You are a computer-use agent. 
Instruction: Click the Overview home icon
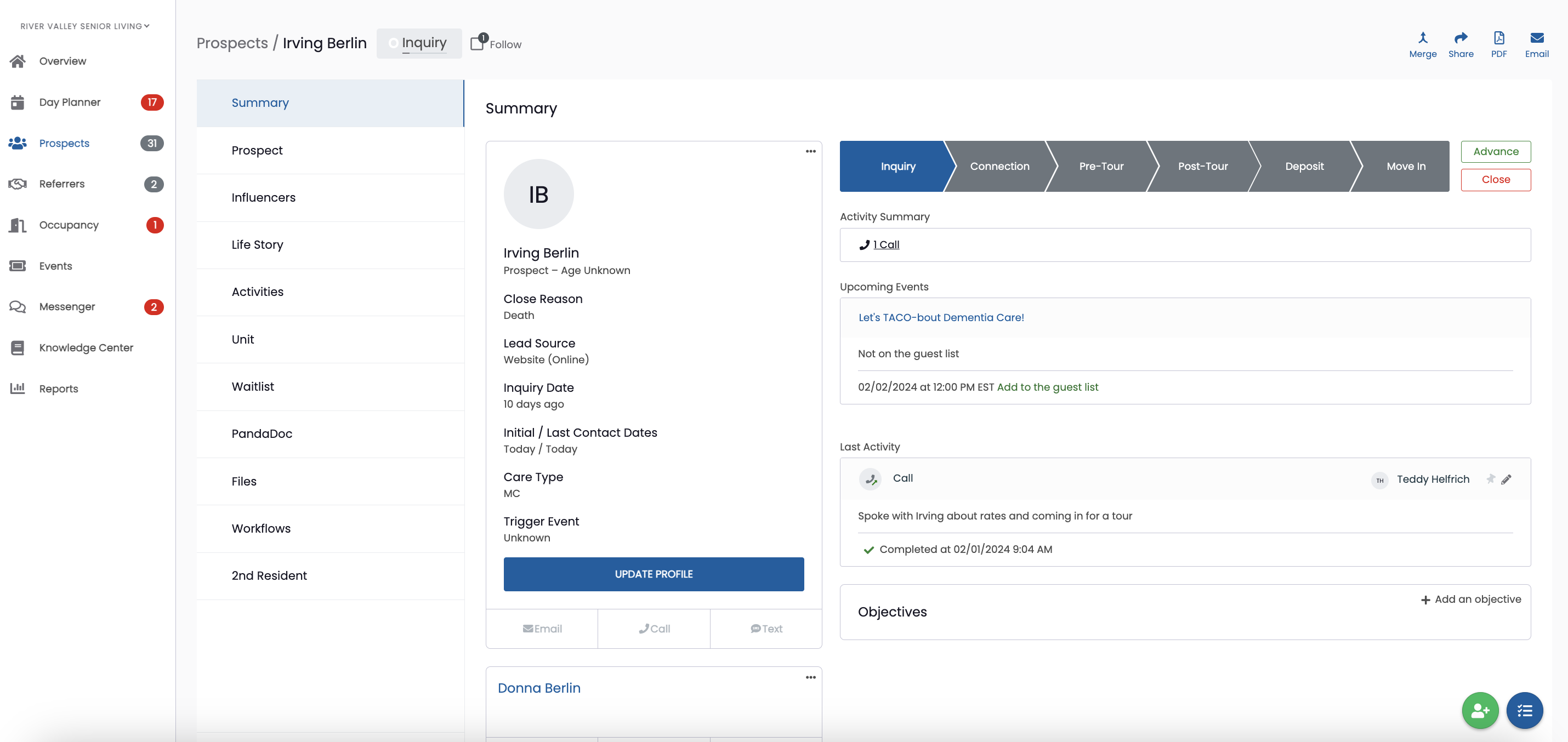pyautogui.click(x=18, y=61)
